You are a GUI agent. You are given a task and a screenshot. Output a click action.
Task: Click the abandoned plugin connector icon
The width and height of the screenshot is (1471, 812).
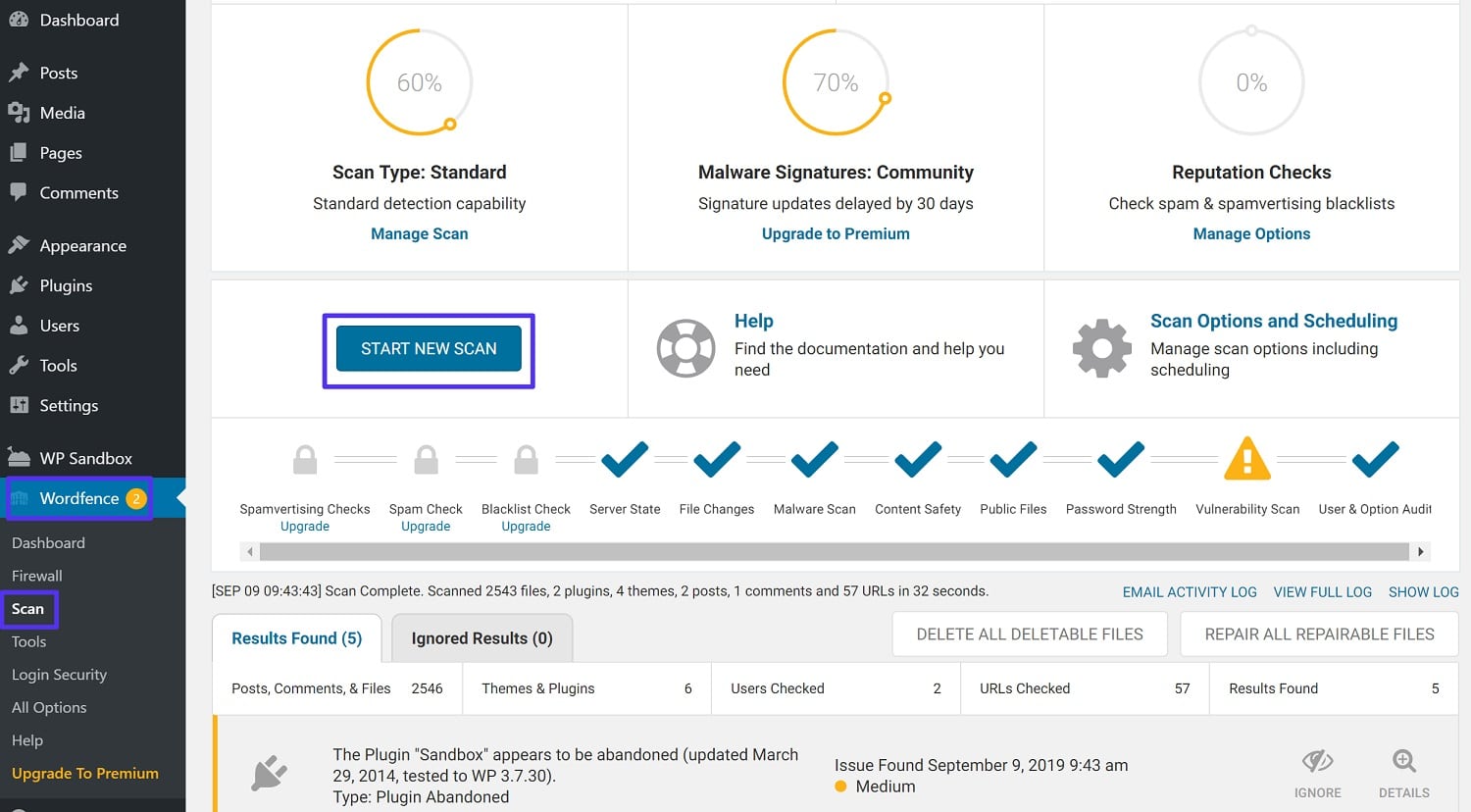[x=270, y=774]
